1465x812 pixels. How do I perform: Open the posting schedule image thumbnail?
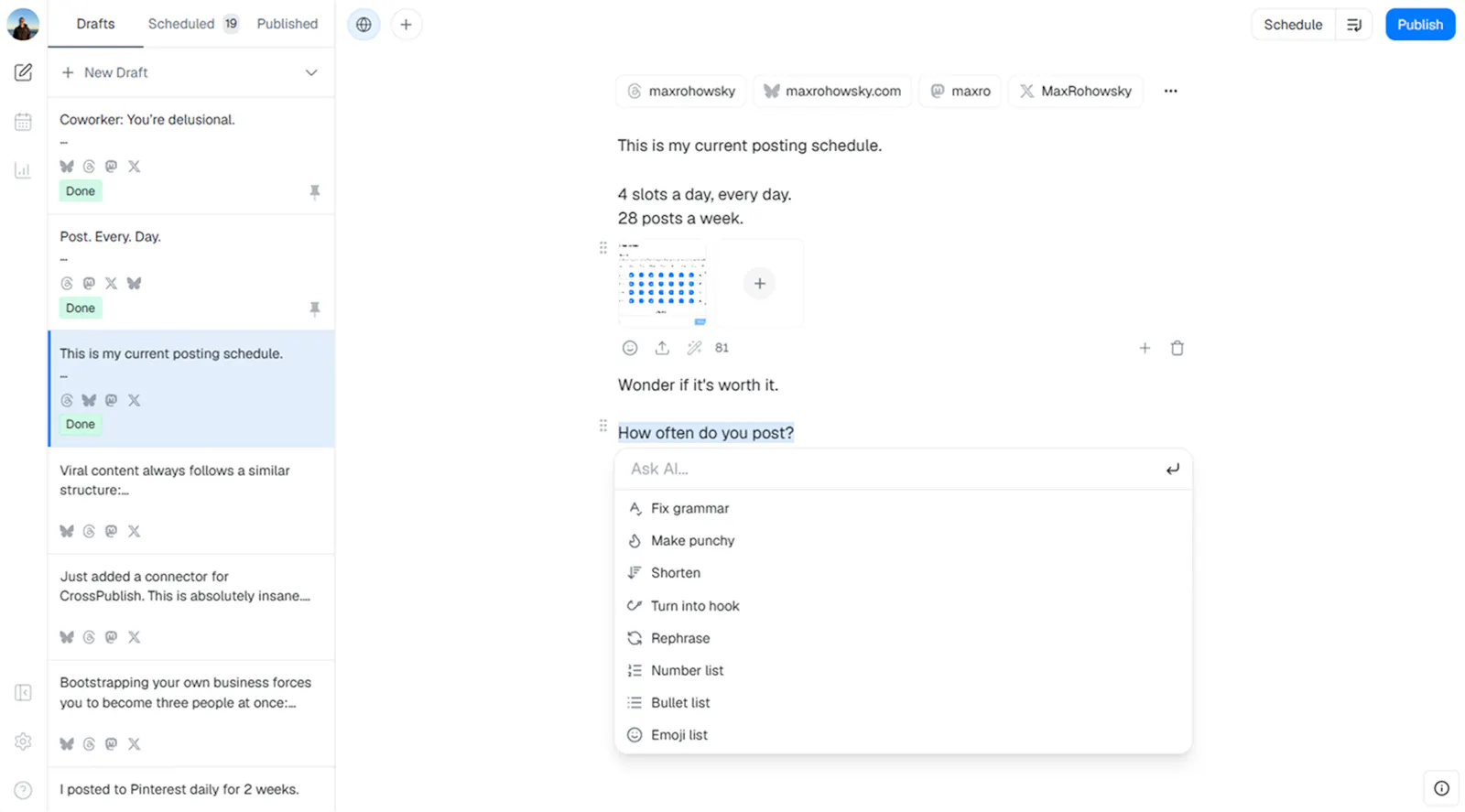click(x=662, y=284)
